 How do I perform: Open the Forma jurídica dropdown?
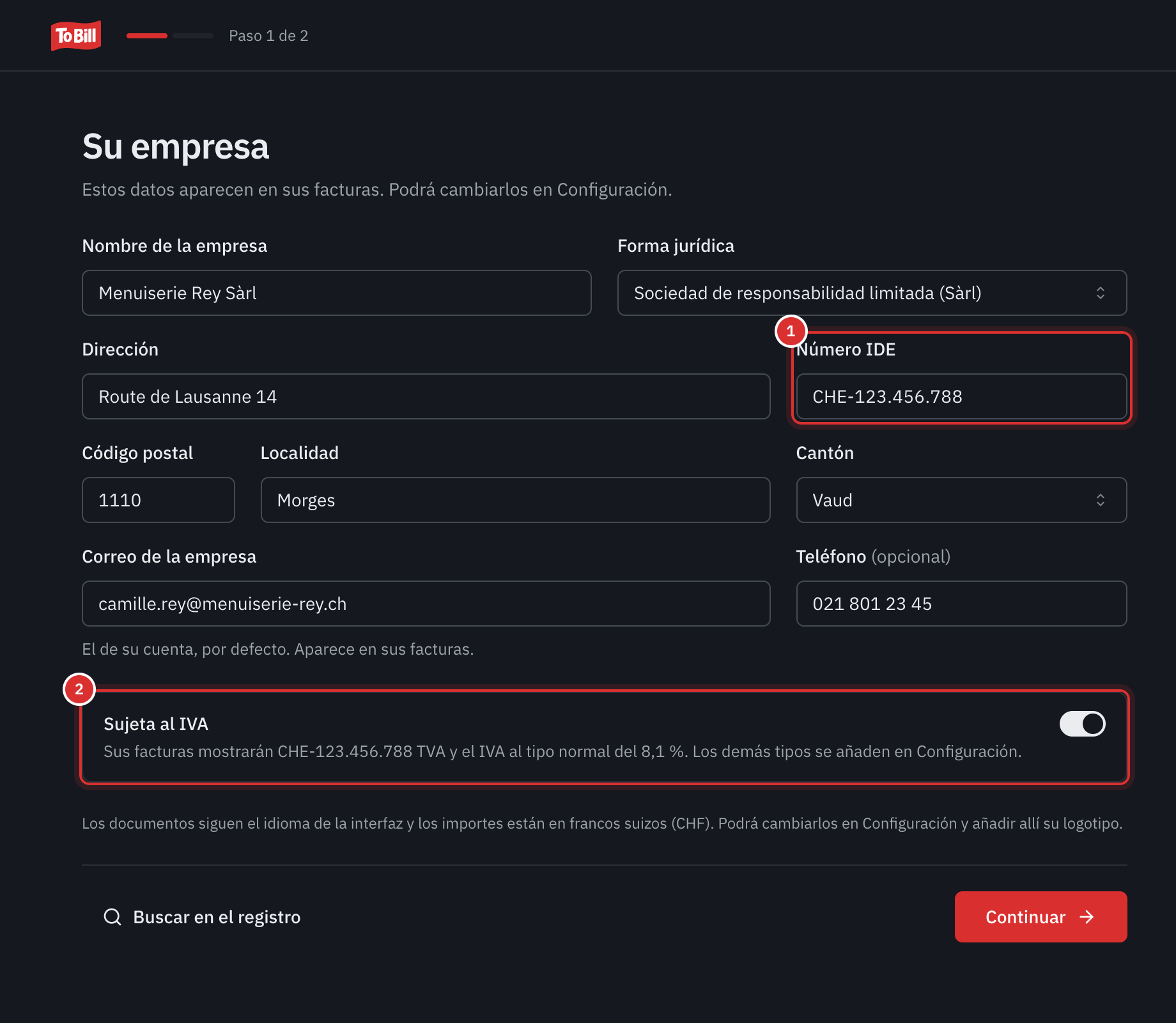click(872, 293)
